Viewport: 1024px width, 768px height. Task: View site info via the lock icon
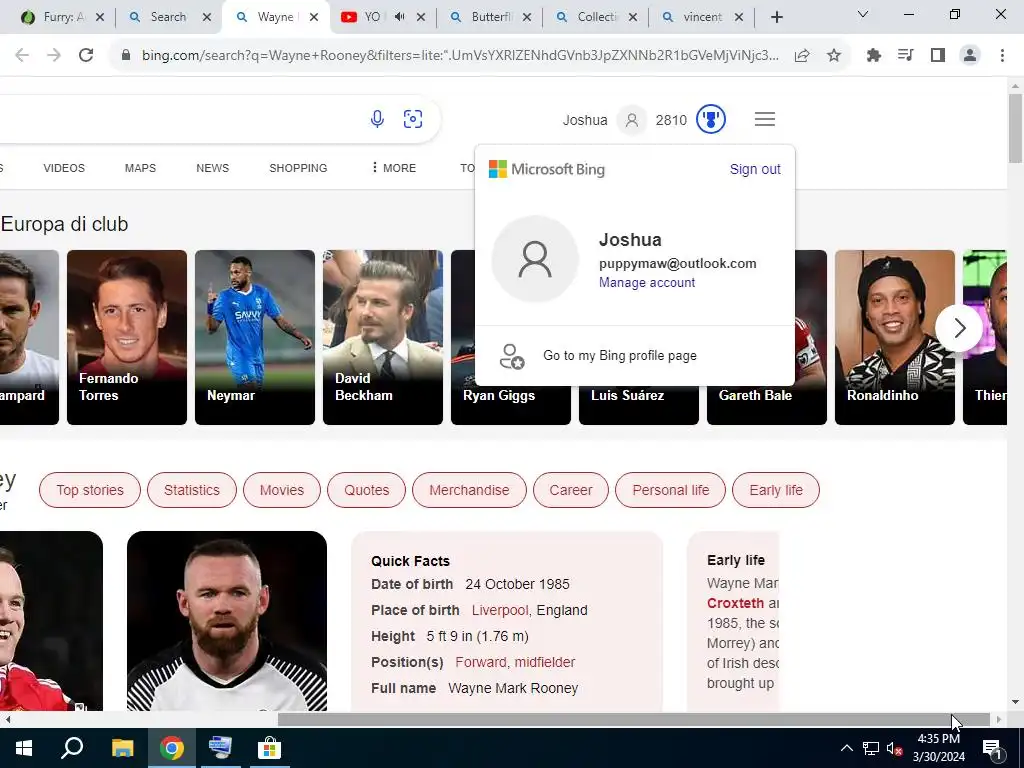126,55
